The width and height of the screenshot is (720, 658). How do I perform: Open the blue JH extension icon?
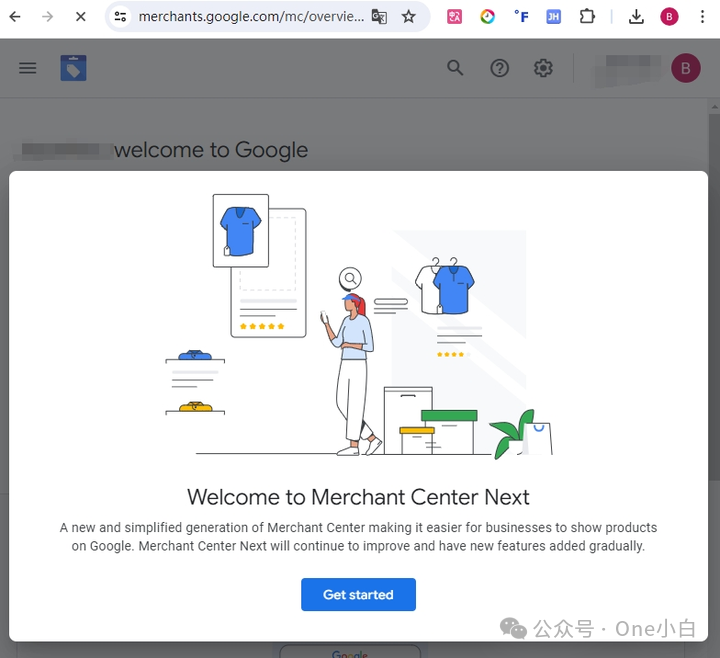pos(553,17)
